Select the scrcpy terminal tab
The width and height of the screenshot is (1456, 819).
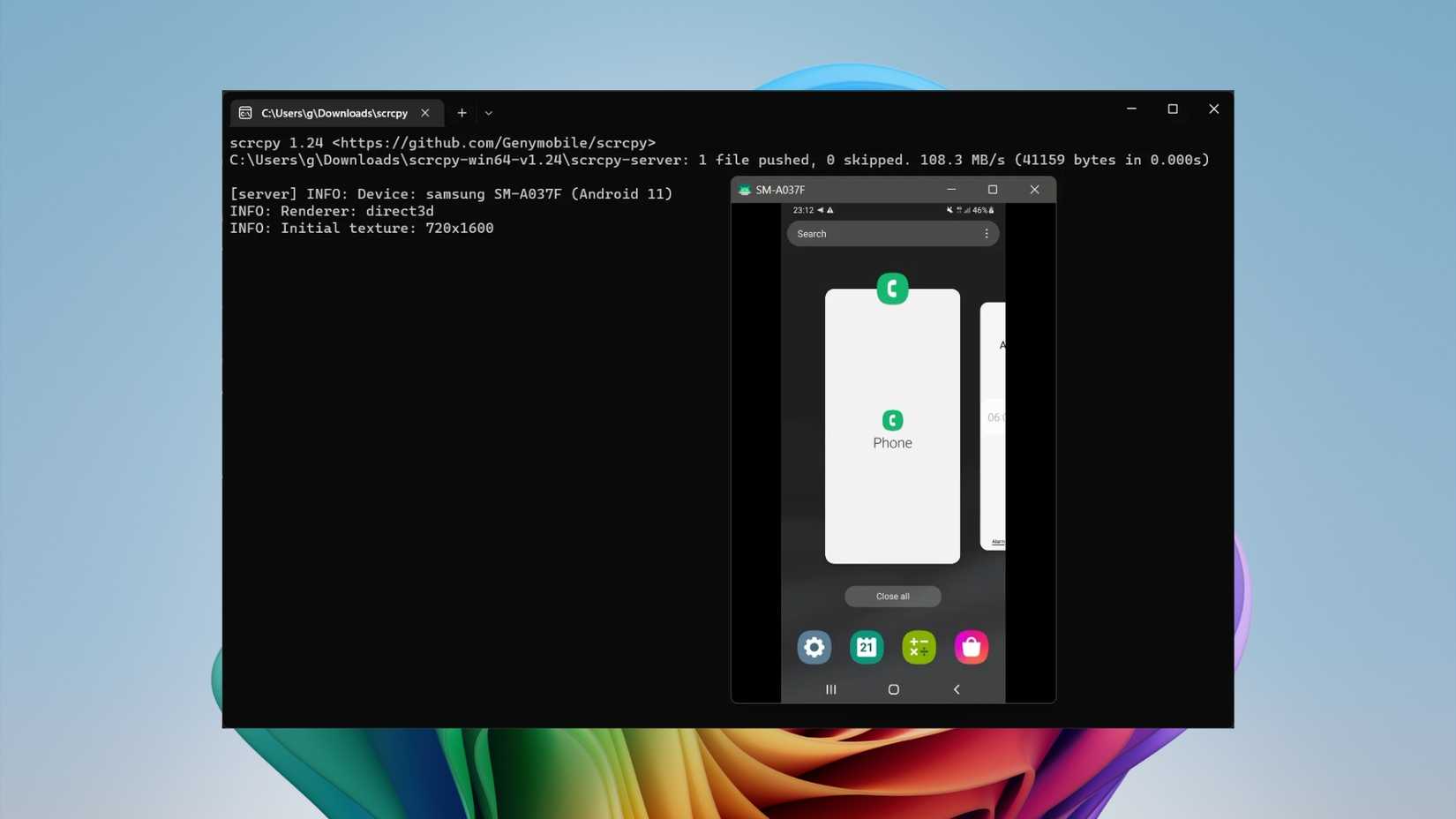point(334,113)
